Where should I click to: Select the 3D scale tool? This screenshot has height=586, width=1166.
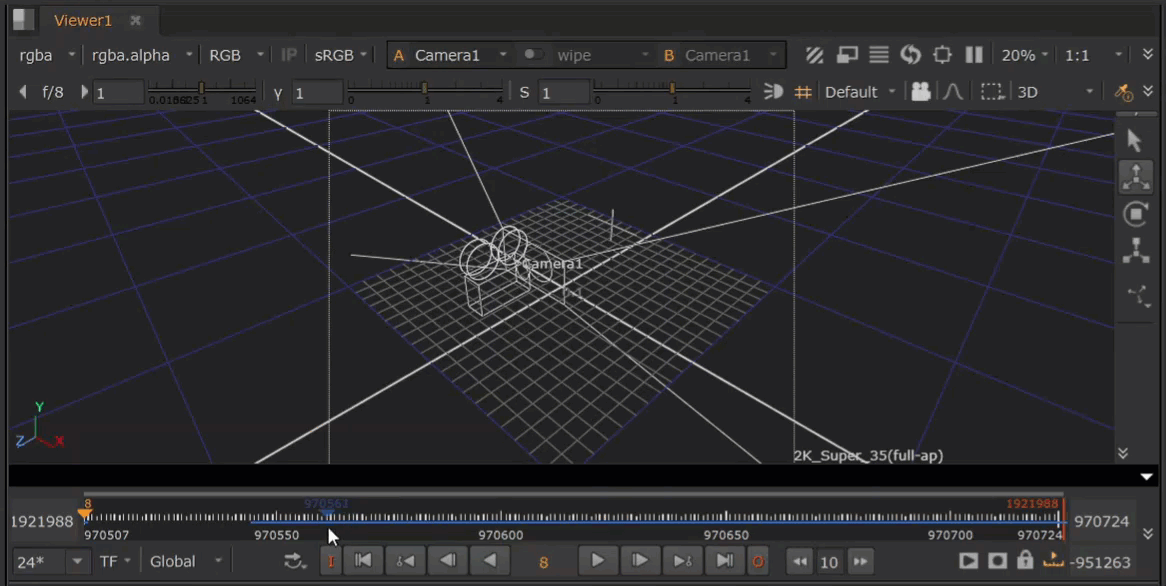click(1136, 251)
